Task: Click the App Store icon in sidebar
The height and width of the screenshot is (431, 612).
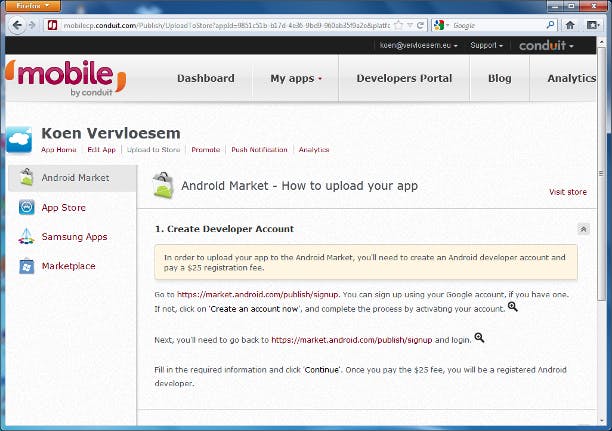Action: tap(27, 207)
